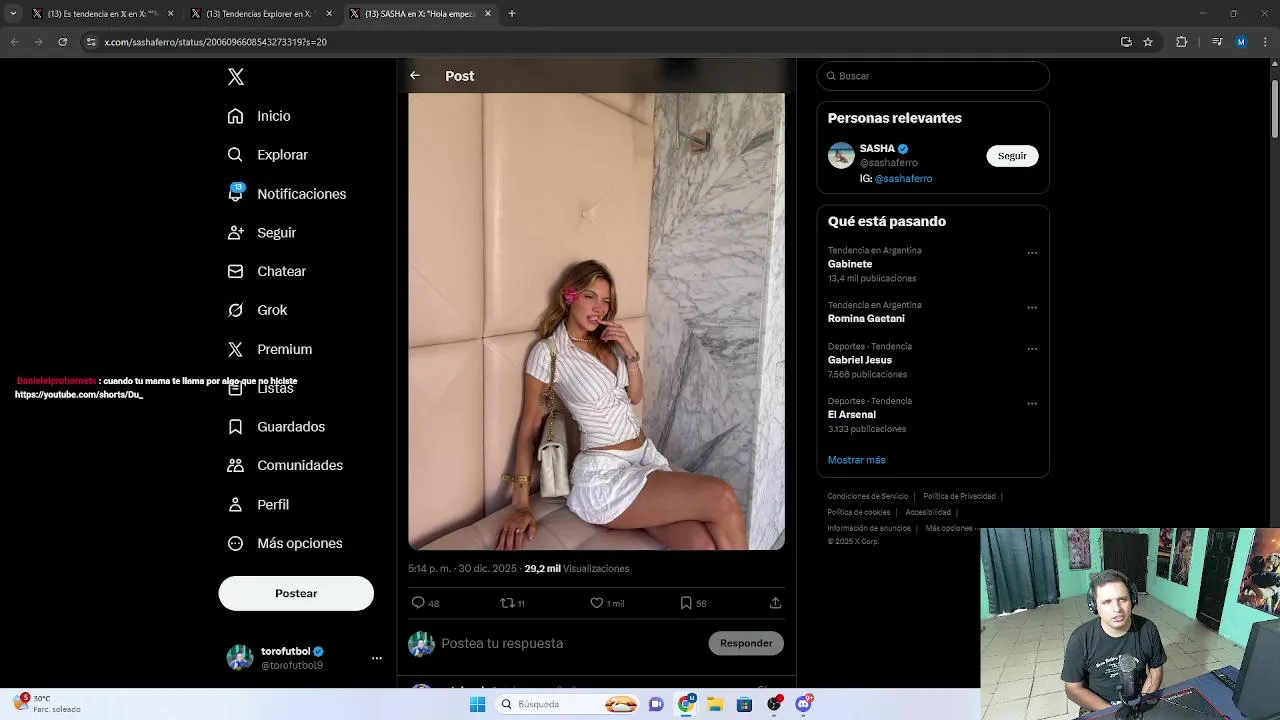The image size is (1280, 720).
Task: Go to Inicio in the sidebar
Action: point(259,116)
